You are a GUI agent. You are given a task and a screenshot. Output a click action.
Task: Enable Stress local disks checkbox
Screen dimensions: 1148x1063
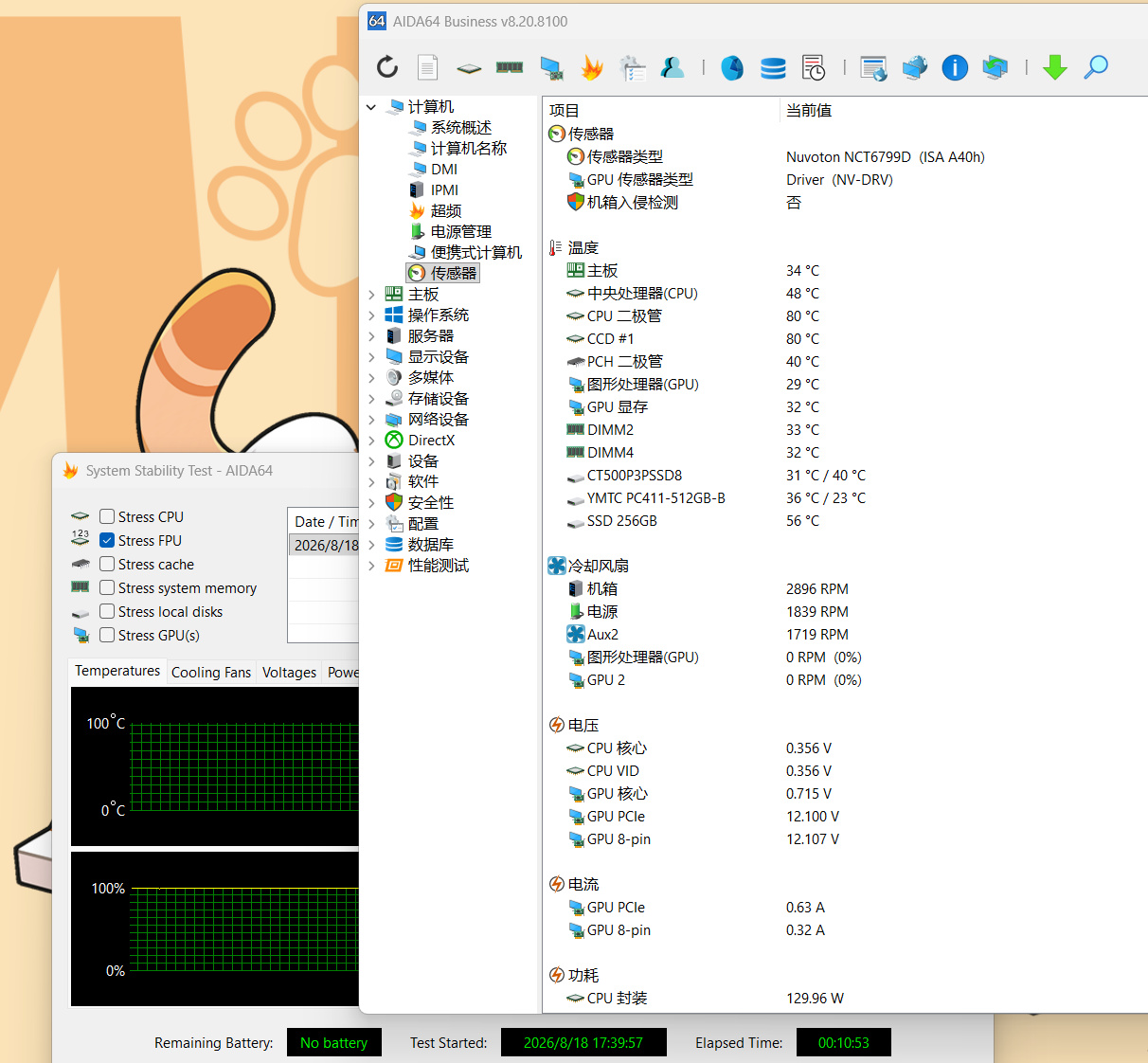[107, 611]
